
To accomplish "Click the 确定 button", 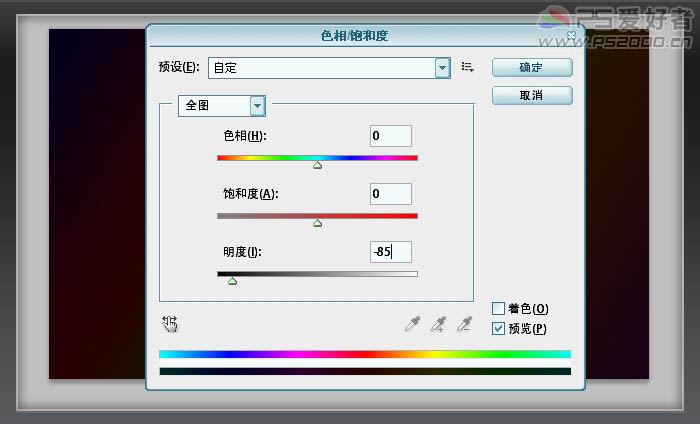I will pos(531,68).
